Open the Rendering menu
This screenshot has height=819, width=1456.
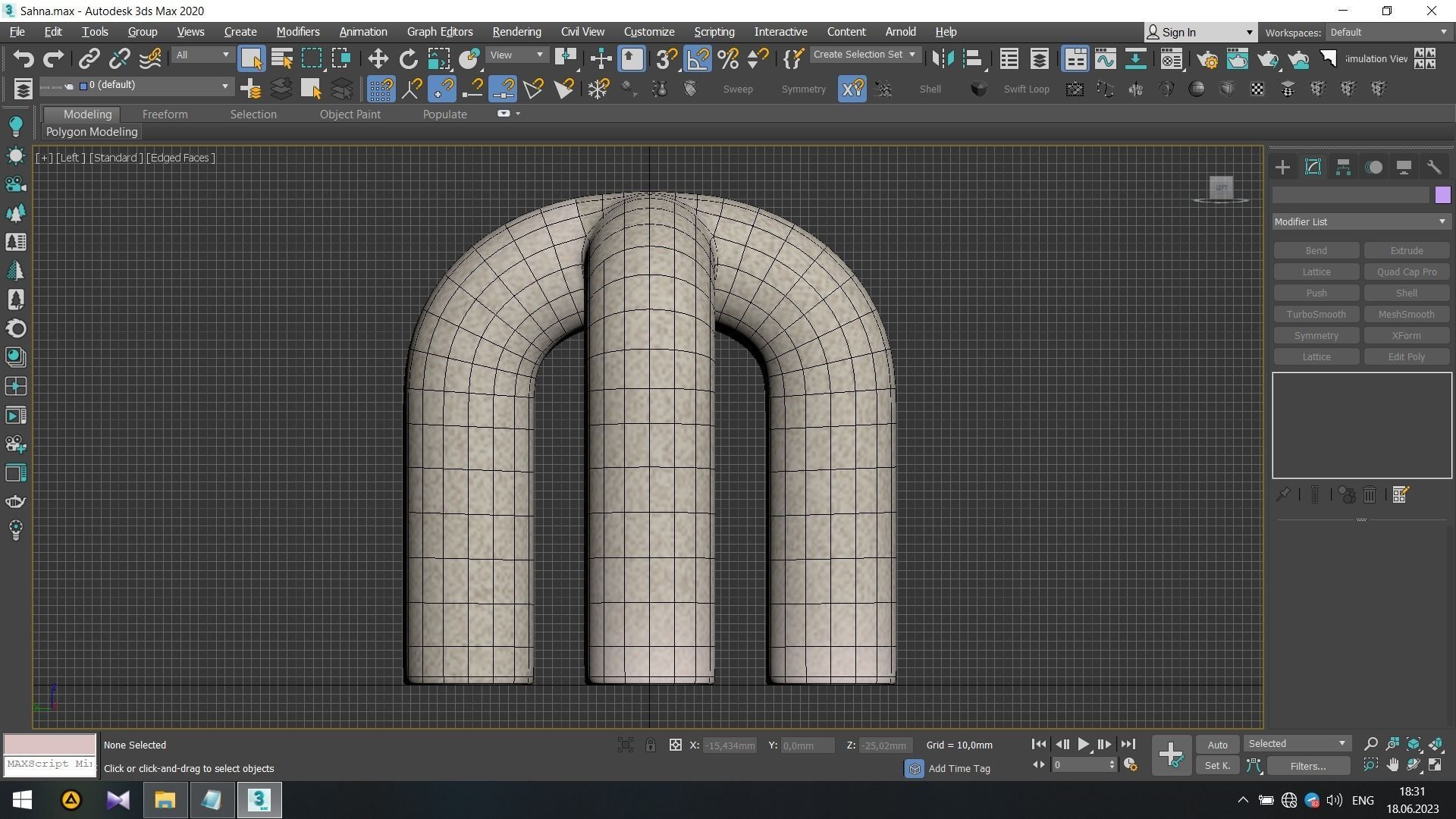tap(516, 32)
